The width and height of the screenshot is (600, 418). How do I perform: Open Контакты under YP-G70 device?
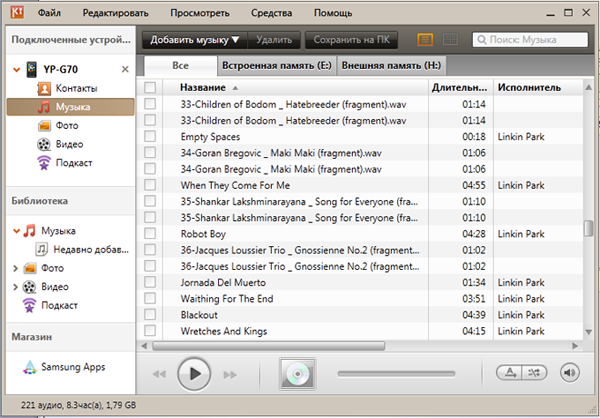[x=77, y=88]
